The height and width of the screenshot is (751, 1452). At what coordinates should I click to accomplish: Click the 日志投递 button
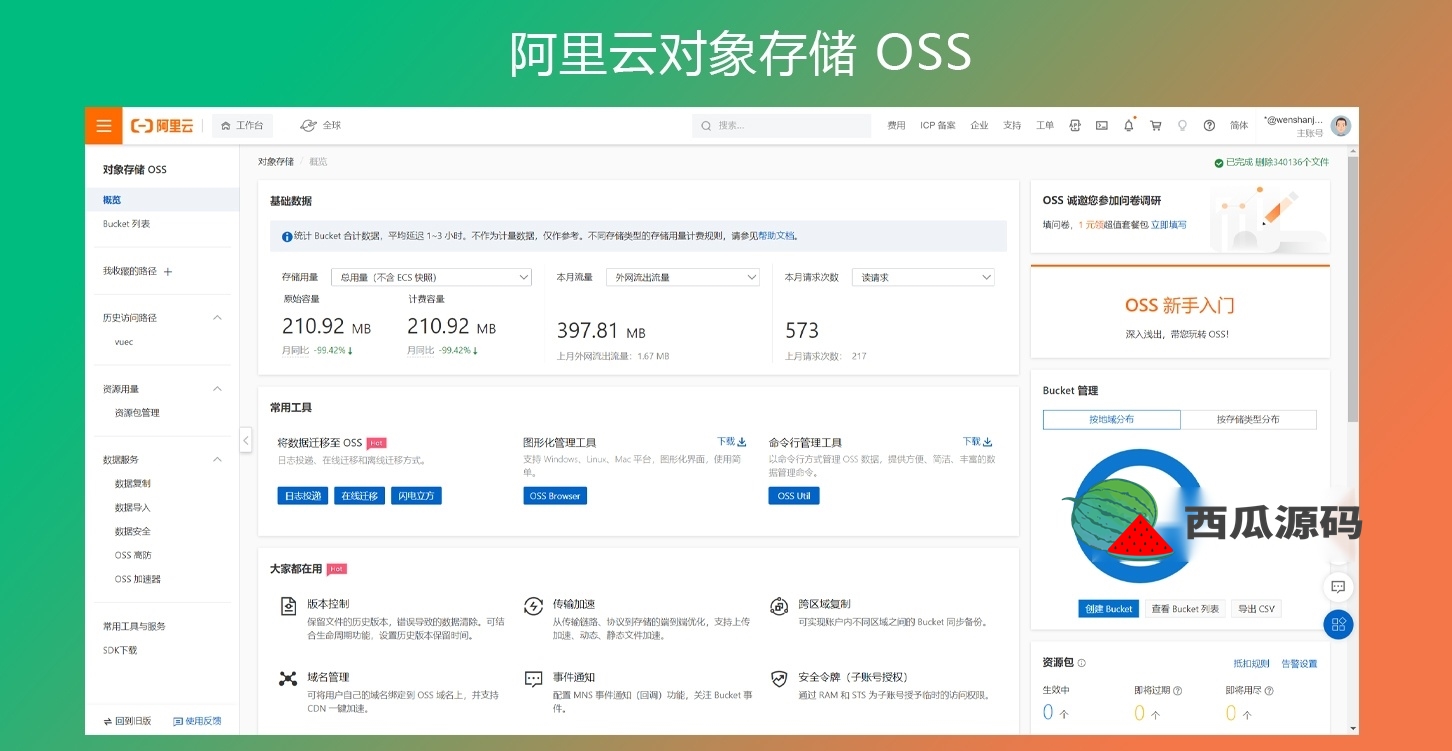pos(303,496)
